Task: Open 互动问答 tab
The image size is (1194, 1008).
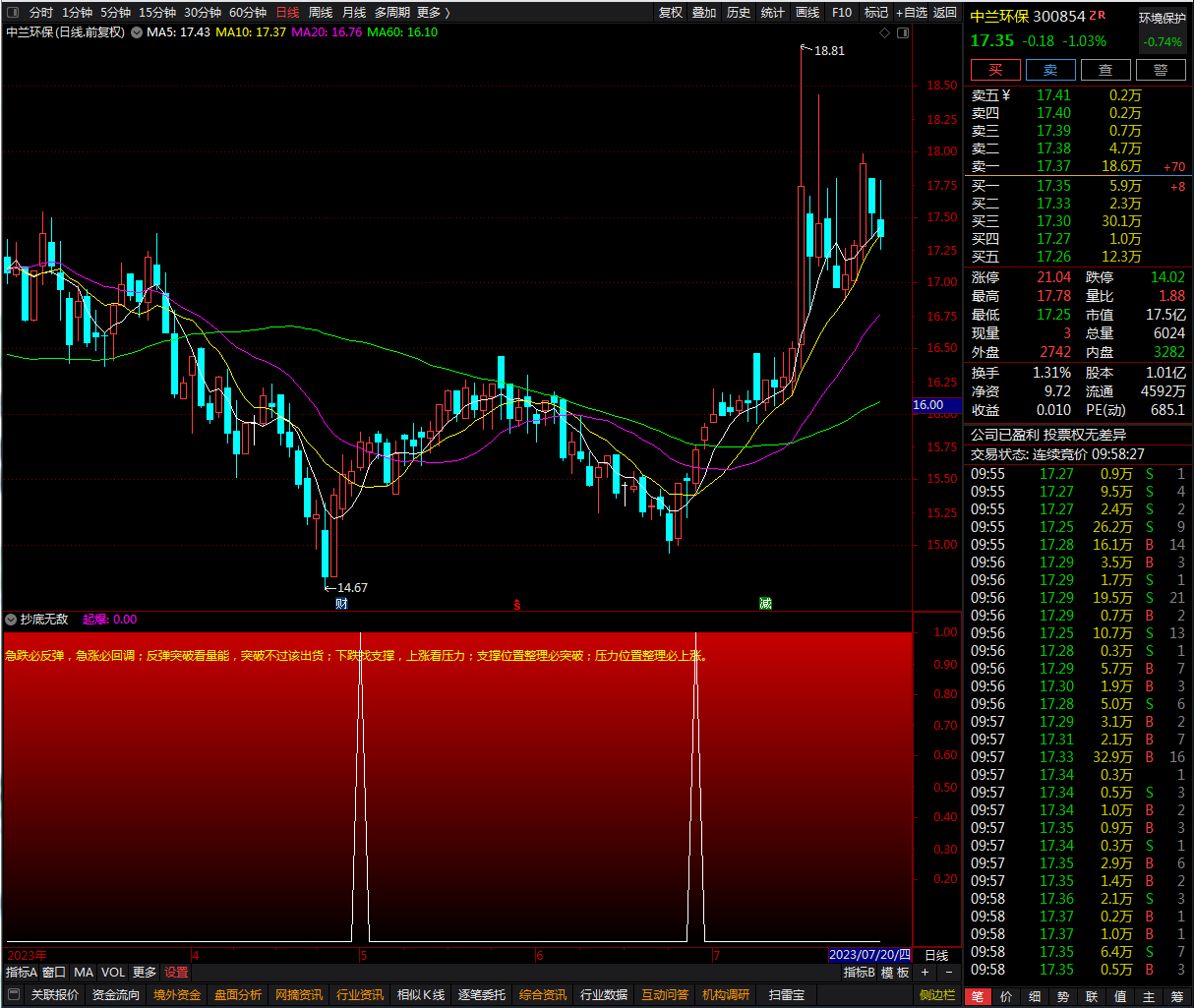Action: (x=665, y=995)
